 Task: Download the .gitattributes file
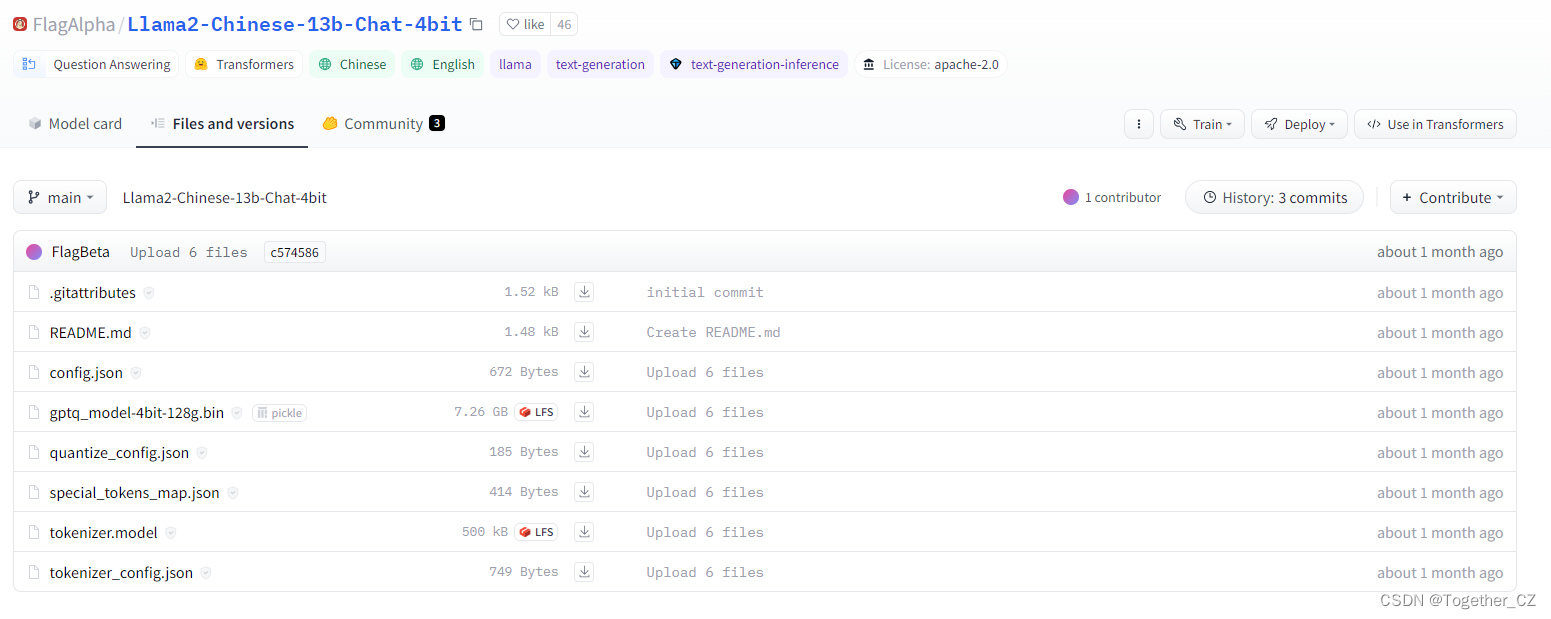(x=584, y=292)
